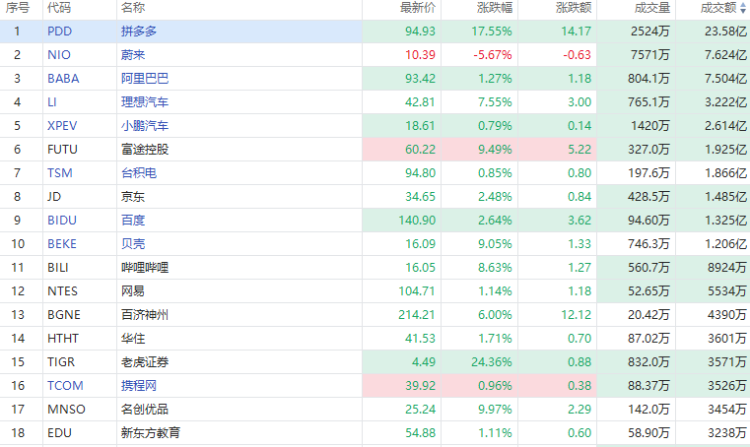Open the NIO stock code link
This screenshot has width=750, height=447.
pos(59,55)
